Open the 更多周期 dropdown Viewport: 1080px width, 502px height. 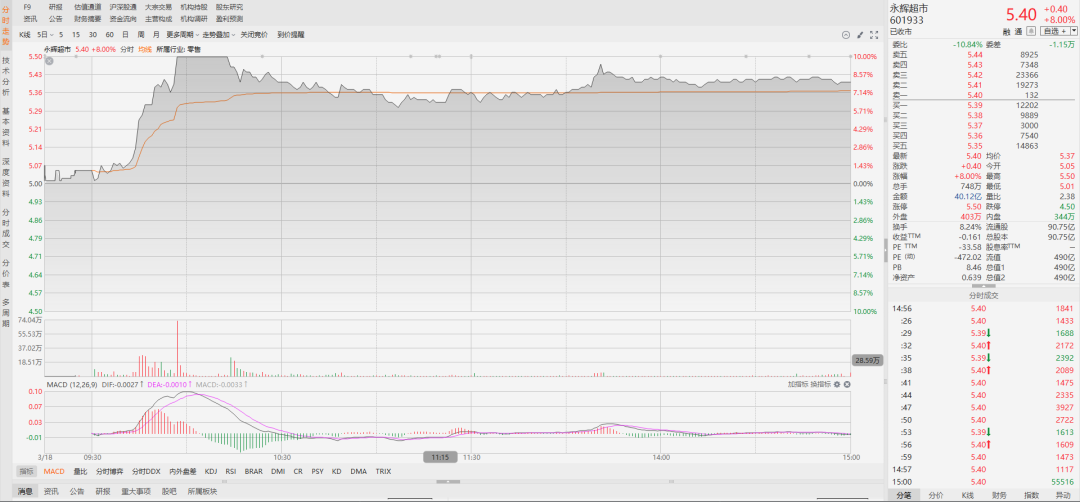183,34
